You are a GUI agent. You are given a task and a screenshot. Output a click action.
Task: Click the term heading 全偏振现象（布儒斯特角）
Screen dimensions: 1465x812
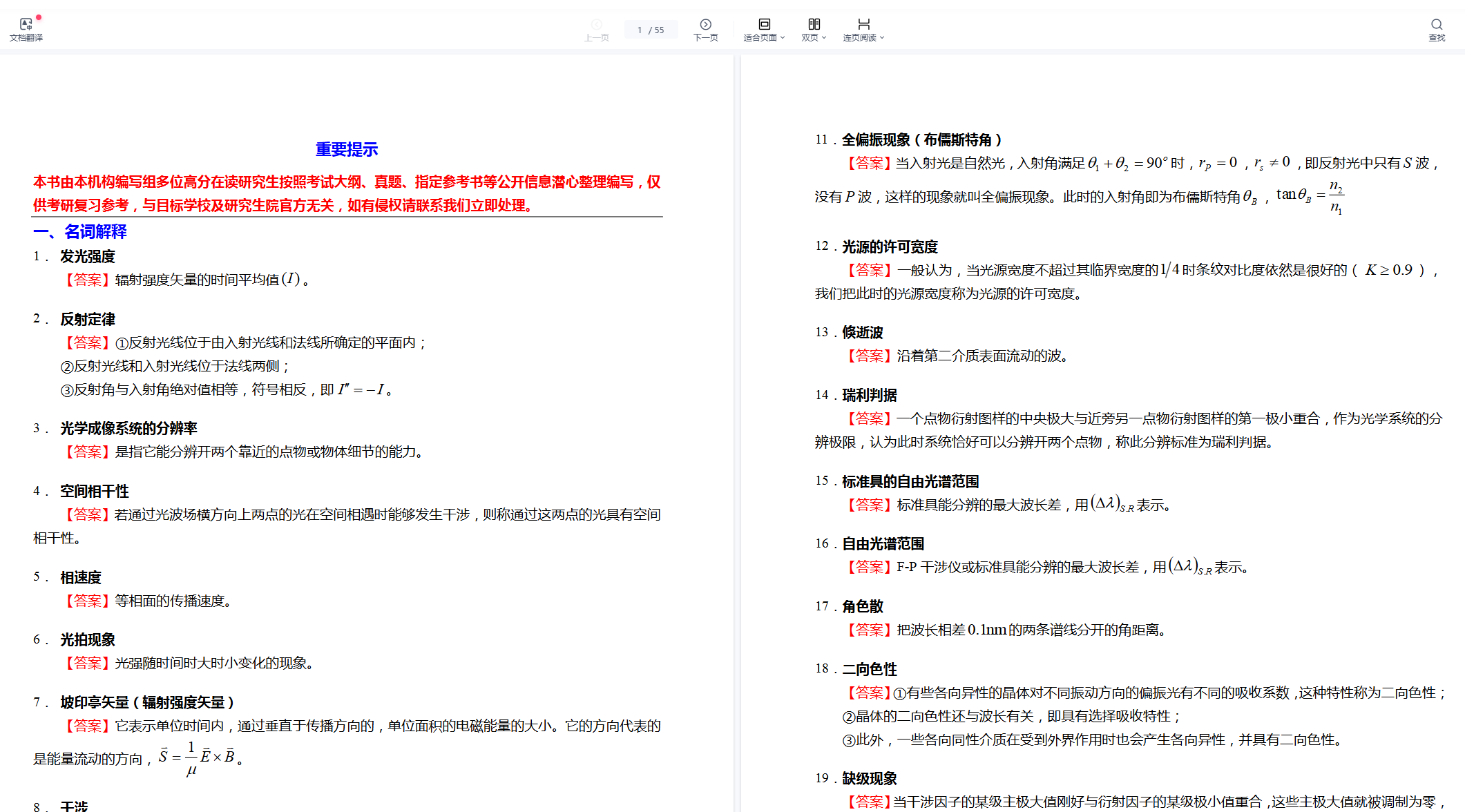921,140
